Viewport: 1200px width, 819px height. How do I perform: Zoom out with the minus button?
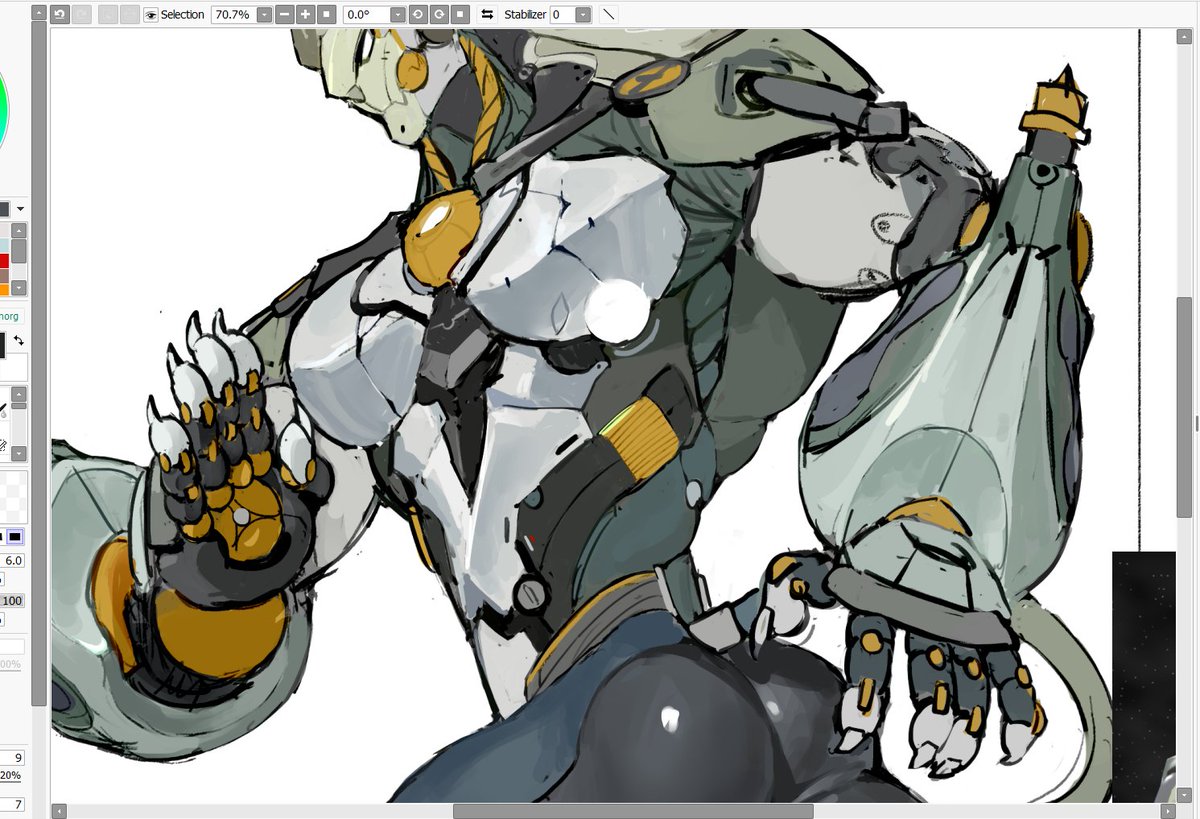tap(285, 15)
